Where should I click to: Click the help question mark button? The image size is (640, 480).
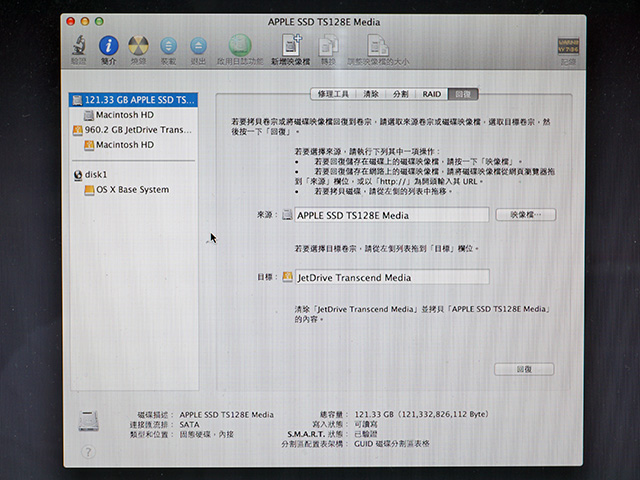88,452
